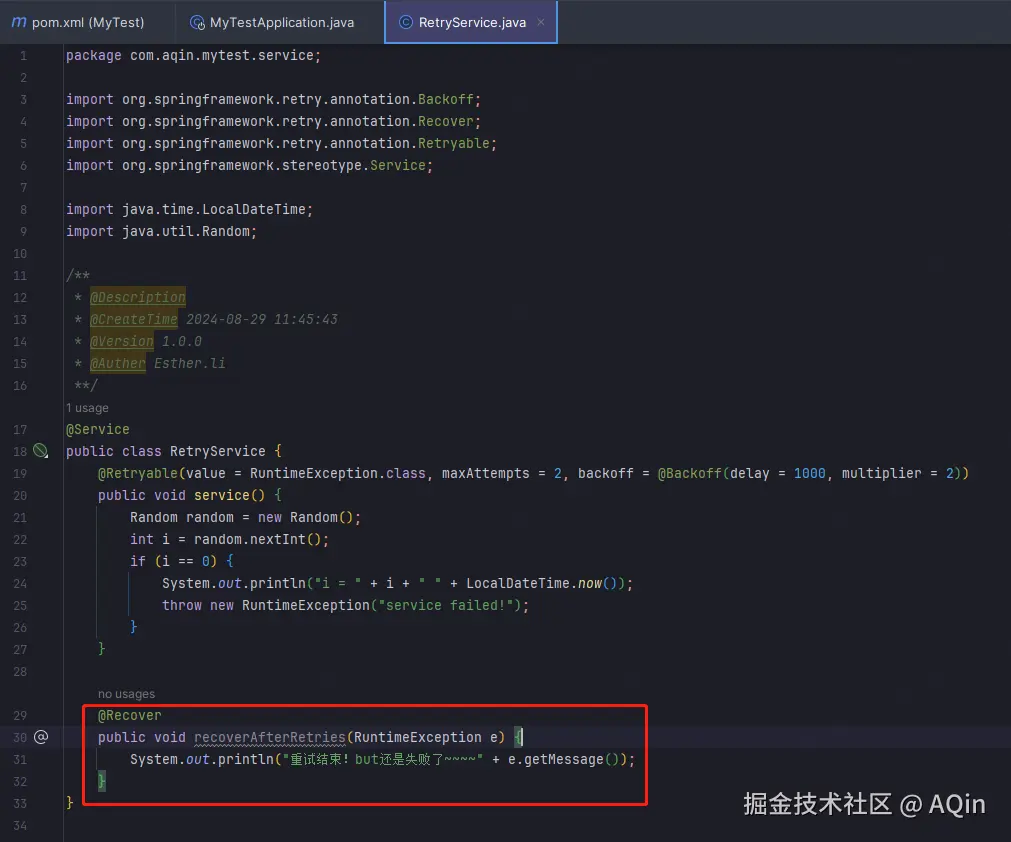The image size is (1011, 842).
Task: Click the if (i == 0) condition
Action: (x=173, y=561)
